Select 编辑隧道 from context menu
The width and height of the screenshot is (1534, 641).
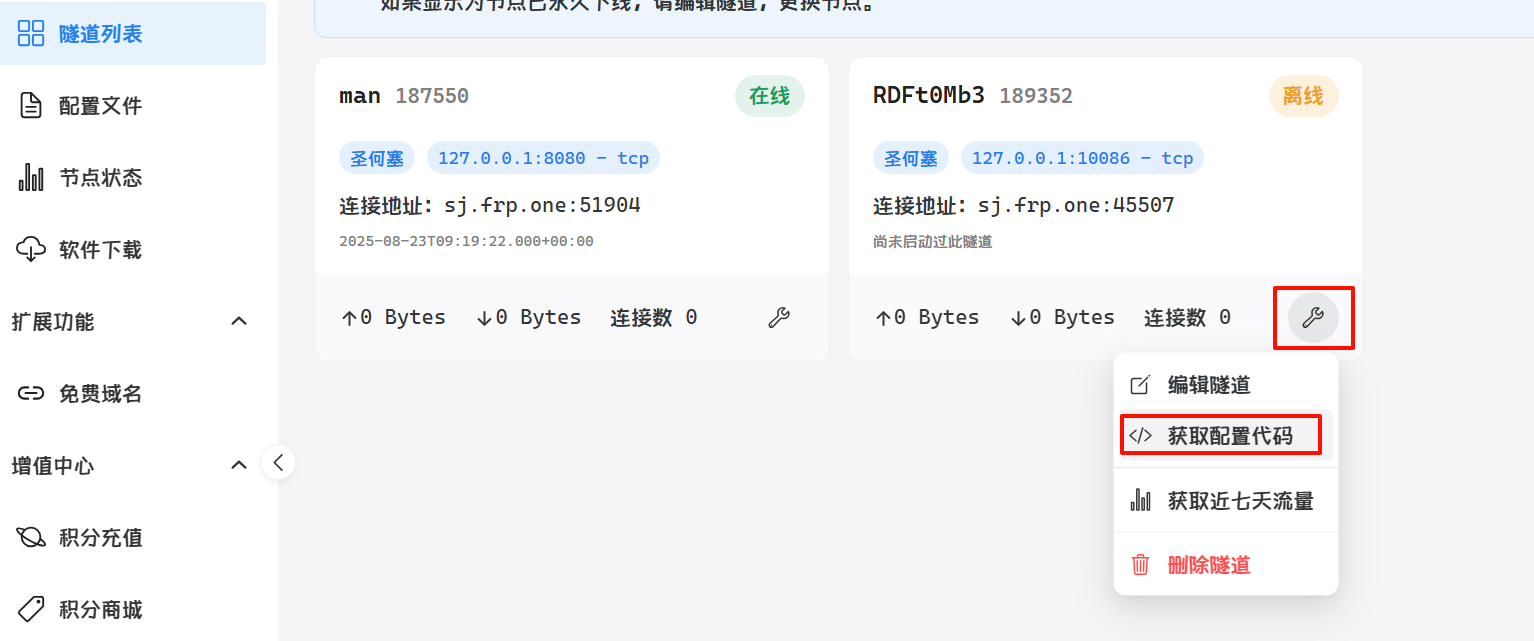pos(1208,385)
